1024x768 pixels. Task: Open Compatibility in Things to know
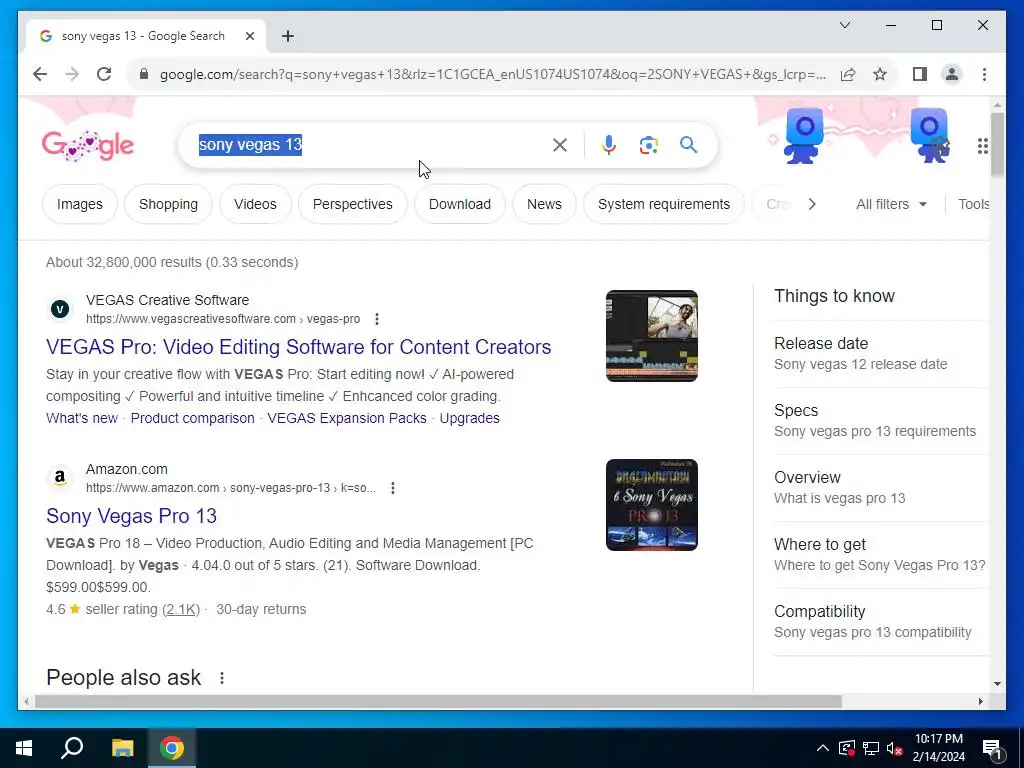880,622
